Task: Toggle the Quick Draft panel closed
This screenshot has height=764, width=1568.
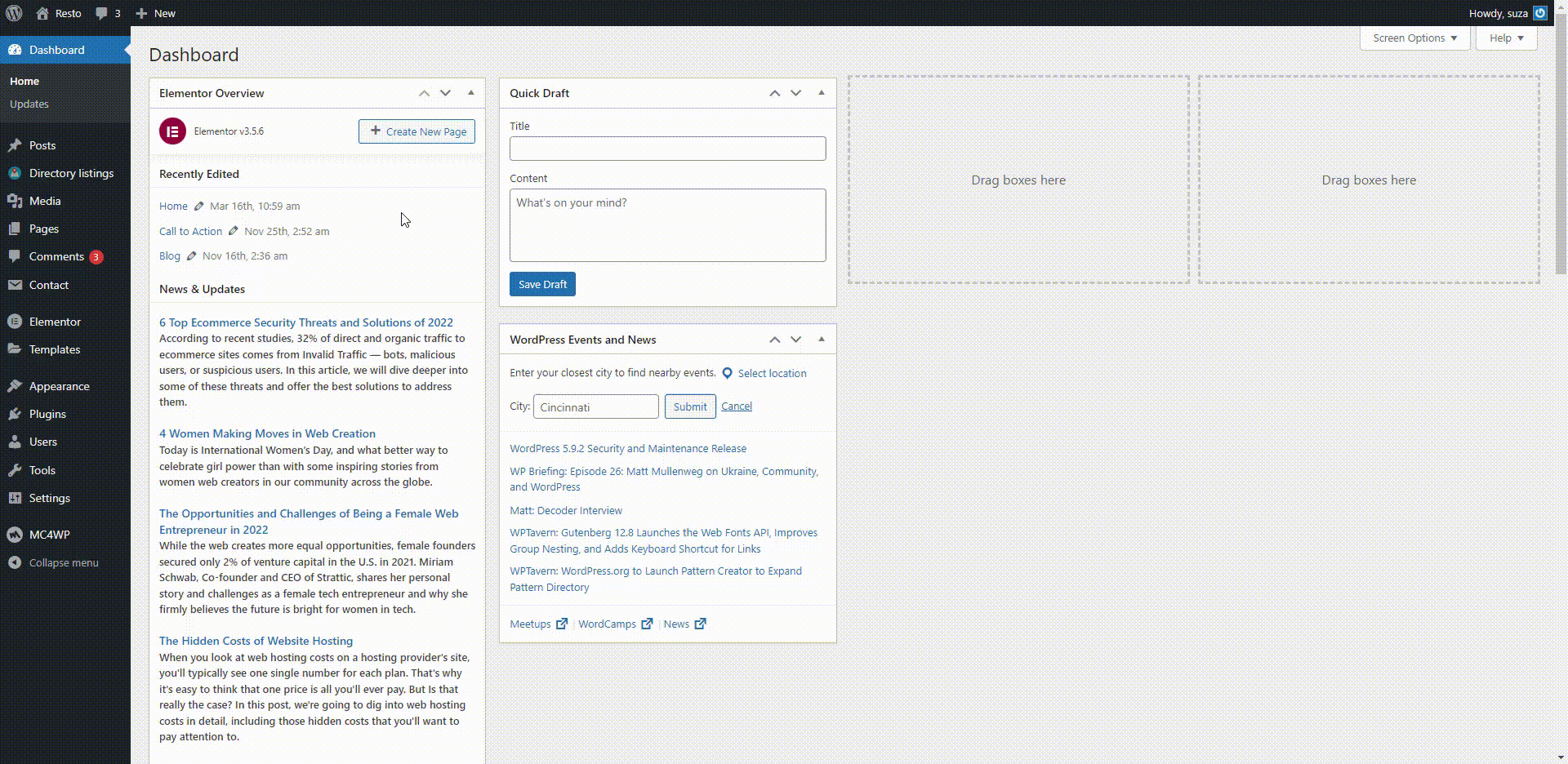Action: tap(821, 93)
